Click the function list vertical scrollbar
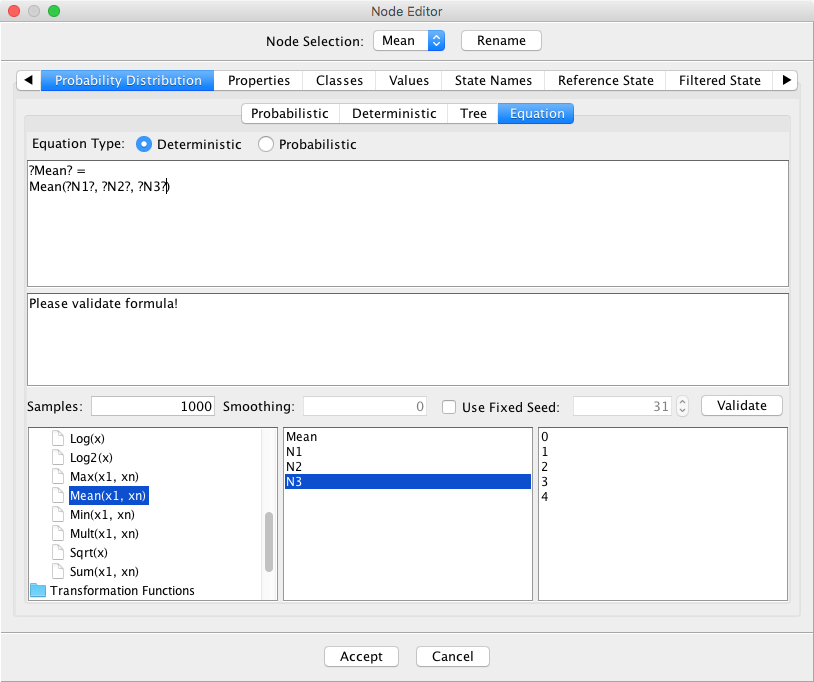 (269, 542)
